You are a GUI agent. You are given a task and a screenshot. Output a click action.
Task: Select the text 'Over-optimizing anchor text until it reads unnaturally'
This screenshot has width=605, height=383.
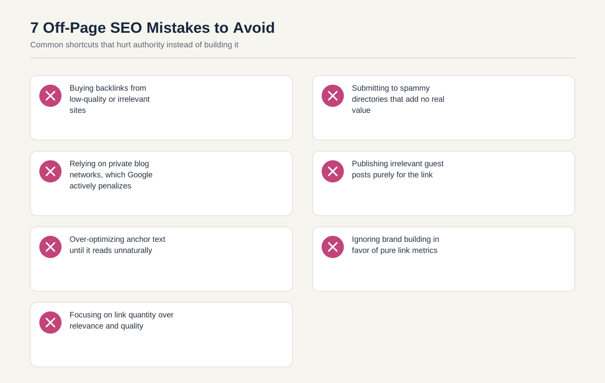tap(117, 245)
